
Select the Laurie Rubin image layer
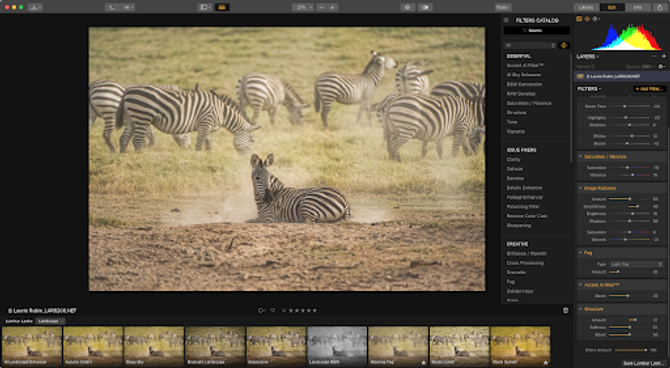622,77
